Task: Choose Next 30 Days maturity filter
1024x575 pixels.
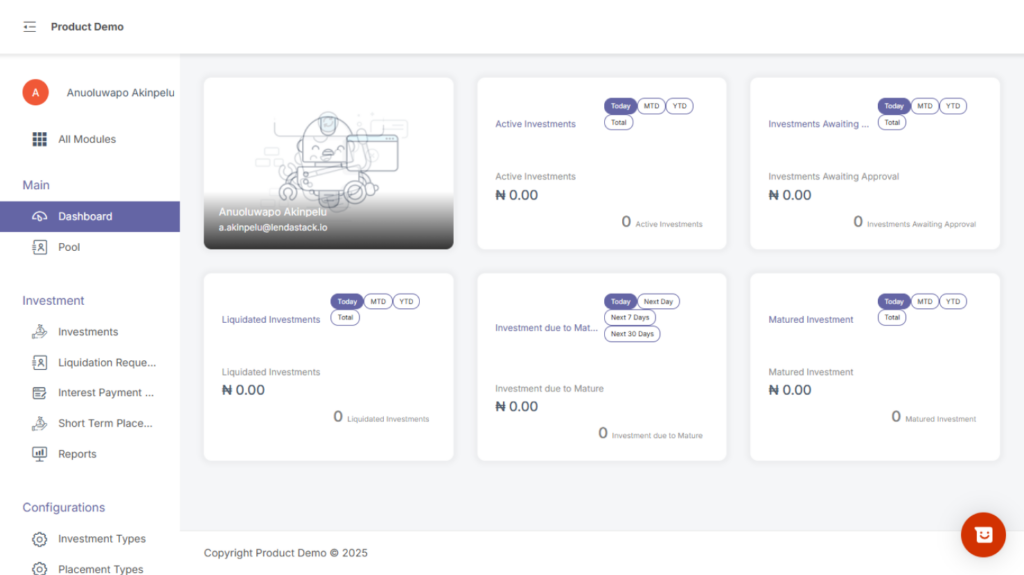Action: pyautogui.click(x=632, y=334)
